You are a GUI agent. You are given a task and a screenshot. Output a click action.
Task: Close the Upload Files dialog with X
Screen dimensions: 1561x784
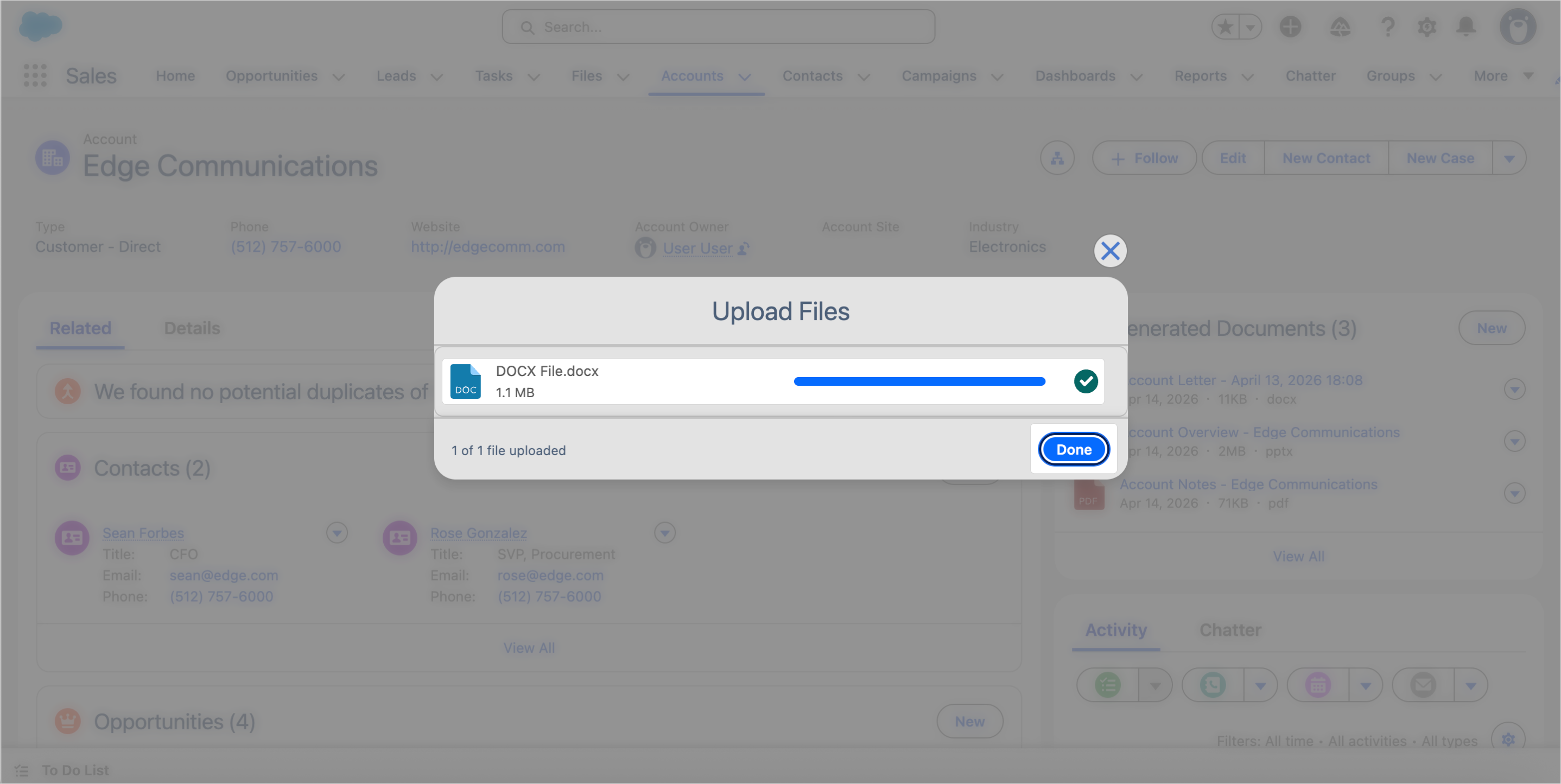coord(1110,251)
